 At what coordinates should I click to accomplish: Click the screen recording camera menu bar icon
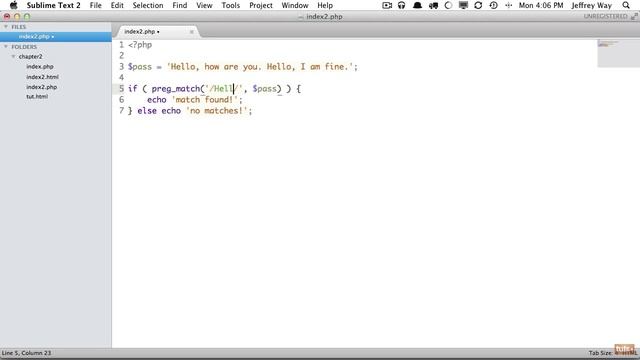(387, 5)
